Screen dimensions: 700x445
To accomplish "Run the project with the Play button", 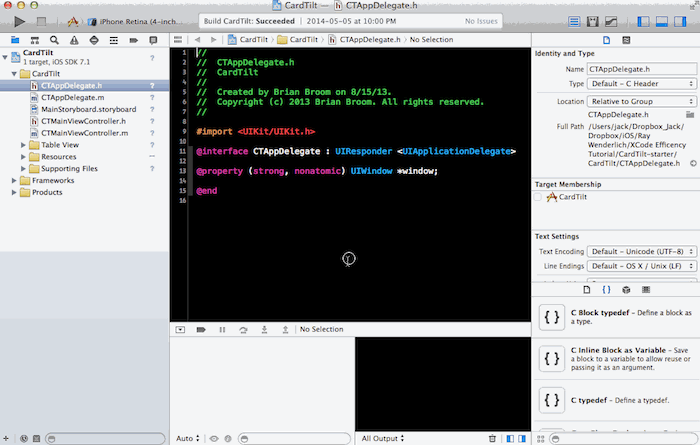I will click(19, 21).
